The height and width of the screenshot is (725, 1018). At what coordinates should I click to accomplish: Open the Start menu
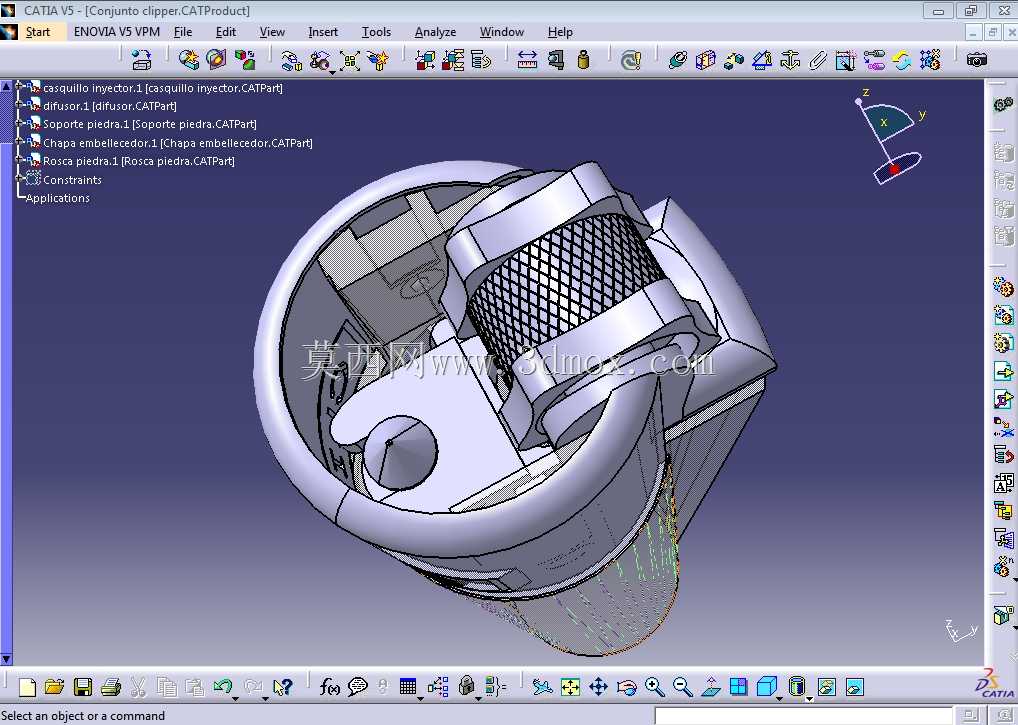pos(38,32)
